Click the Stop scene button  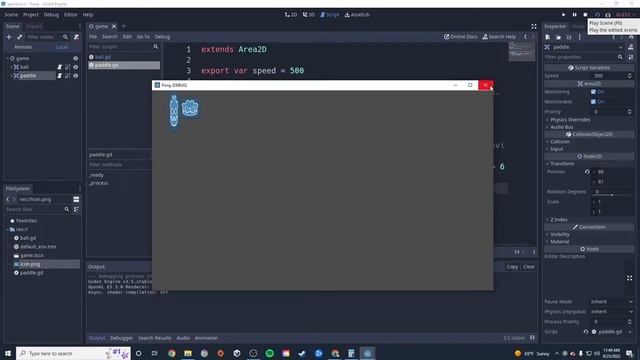pyautogui.click(x=585, y=15)
